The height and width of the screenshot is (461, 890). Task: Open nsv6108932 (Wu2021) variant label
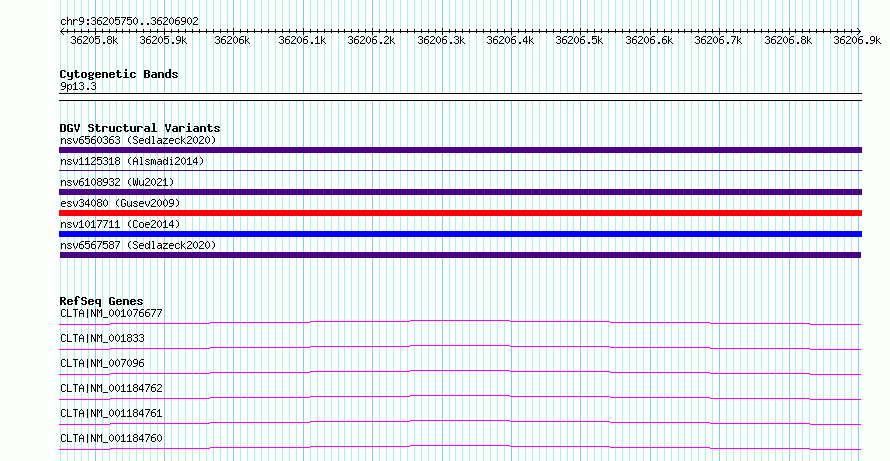pos(117,182)
